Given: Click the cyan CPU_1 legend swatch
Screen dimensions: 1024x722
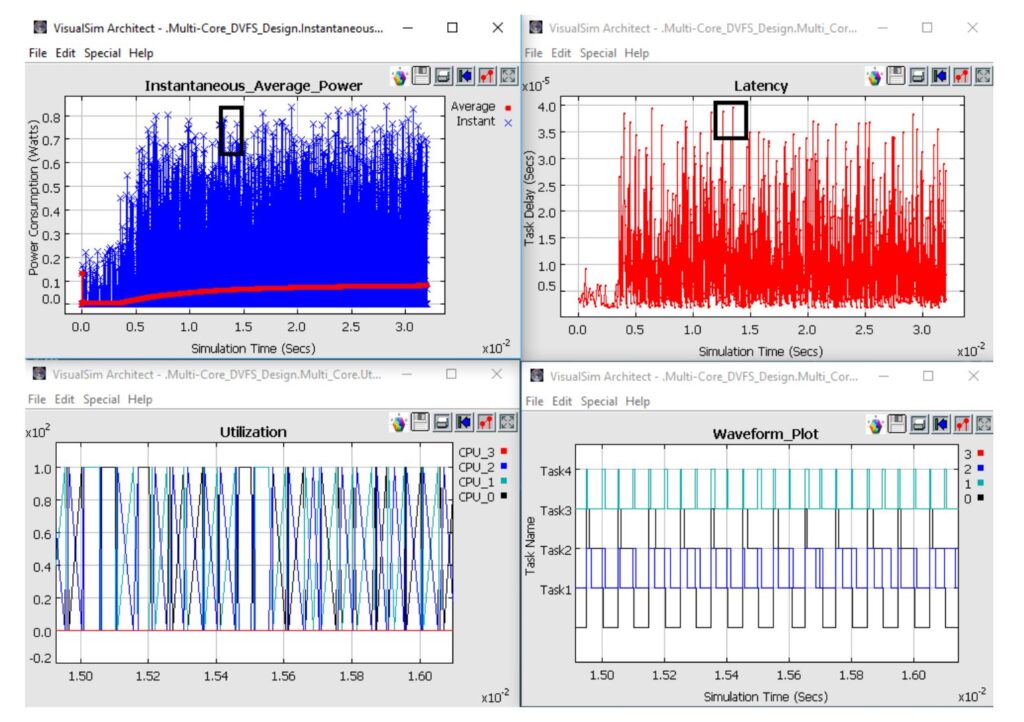Looking at the screenshot, I should [504, 481].
